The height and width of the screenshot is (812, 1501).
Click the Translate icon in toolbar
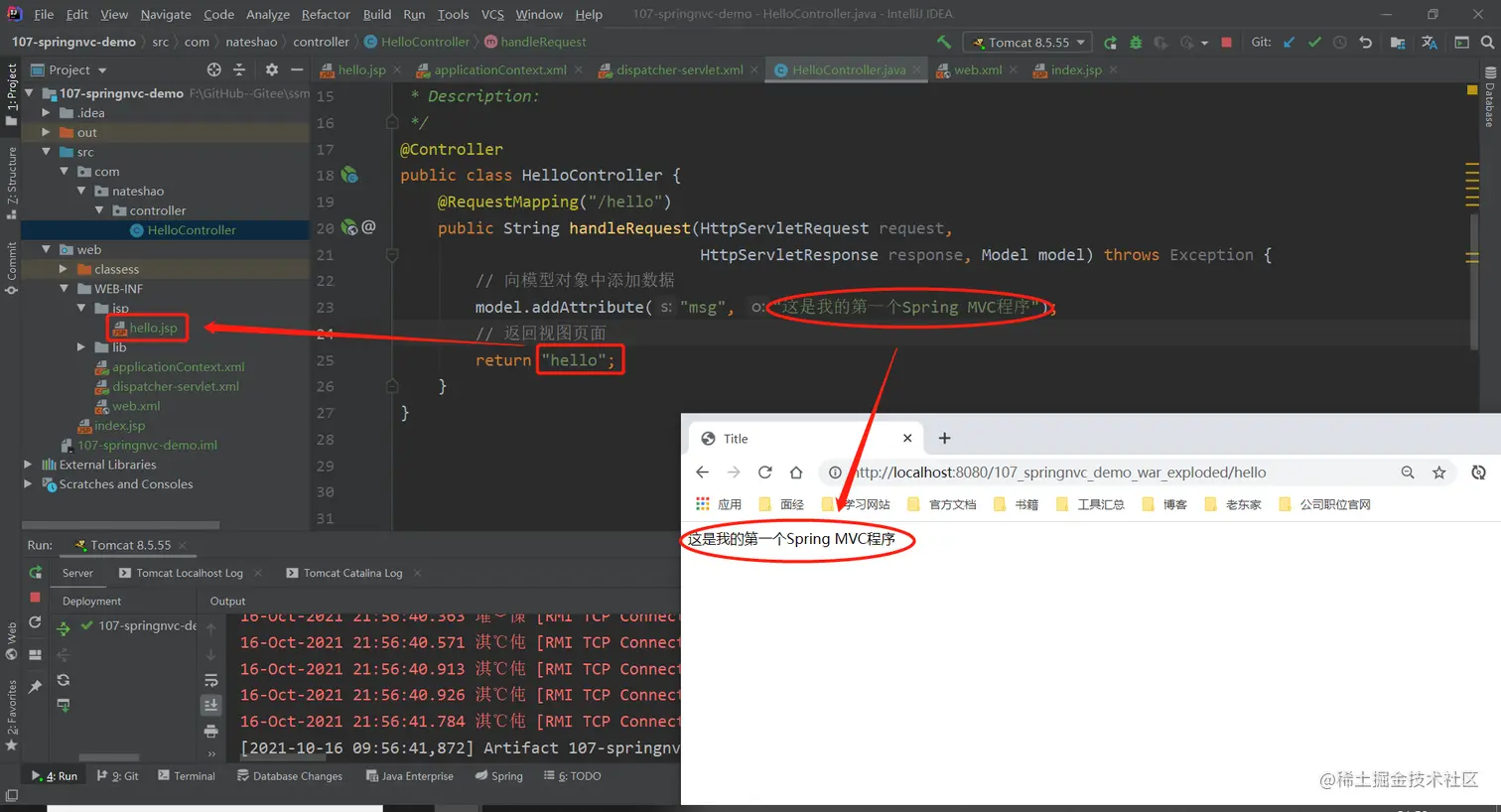point(1430,42)
